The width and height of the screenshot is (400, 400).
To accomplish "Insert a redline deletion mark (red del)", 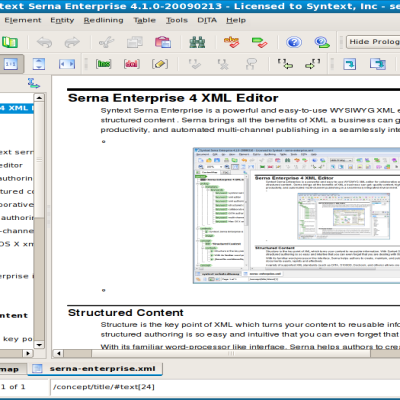I will coord(131,64).
